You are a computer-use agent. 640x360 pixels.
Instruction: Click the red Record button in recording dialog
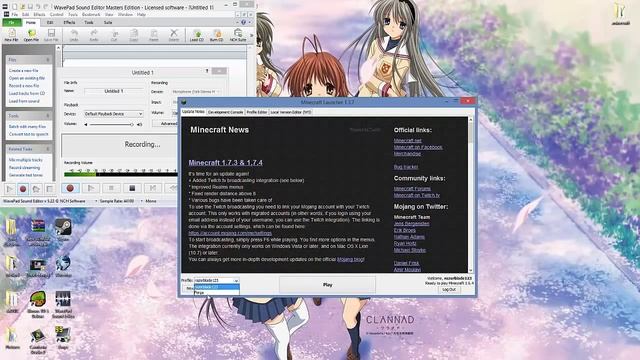pyautogui.click(x=70, y=188)
